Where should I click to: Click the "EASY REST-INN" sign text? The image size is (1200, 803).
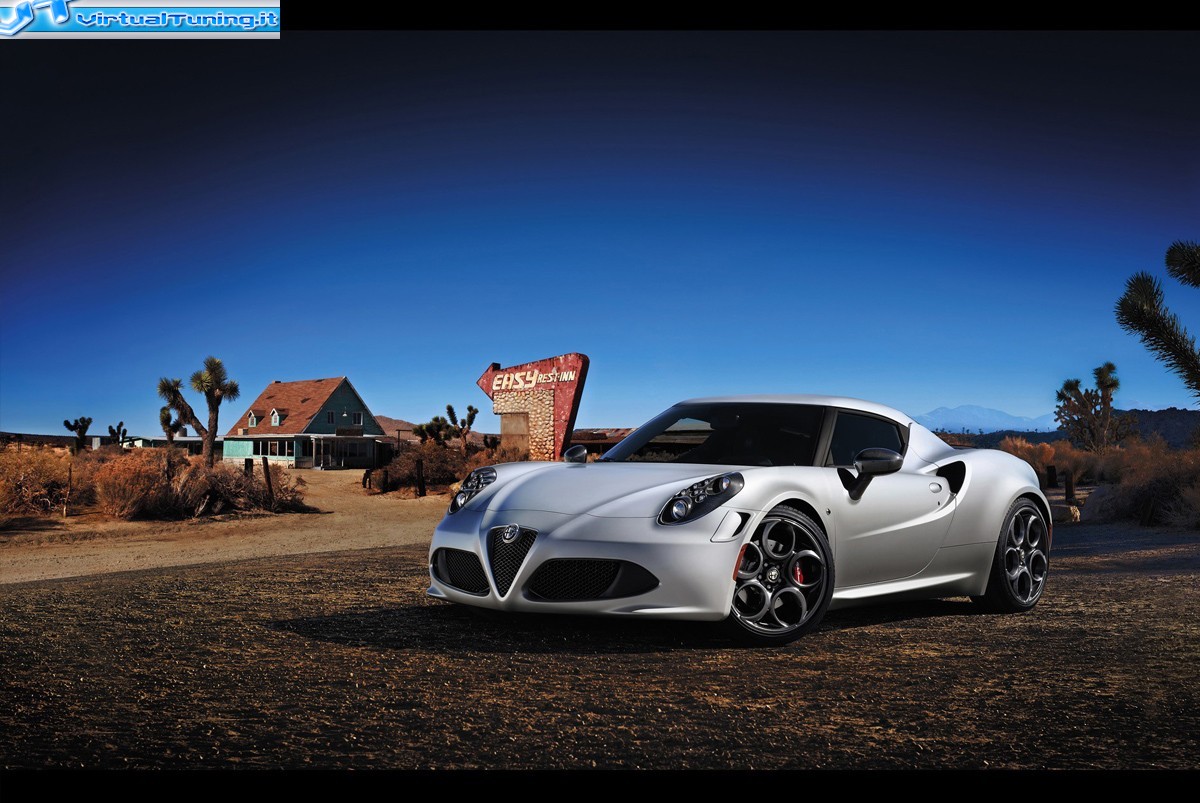534,379
